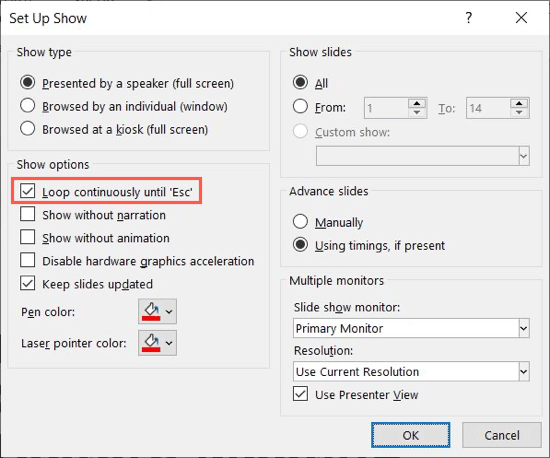Select Browsed at a kiosk option
This screenshot has height=458, width=550.
(27, 129)
